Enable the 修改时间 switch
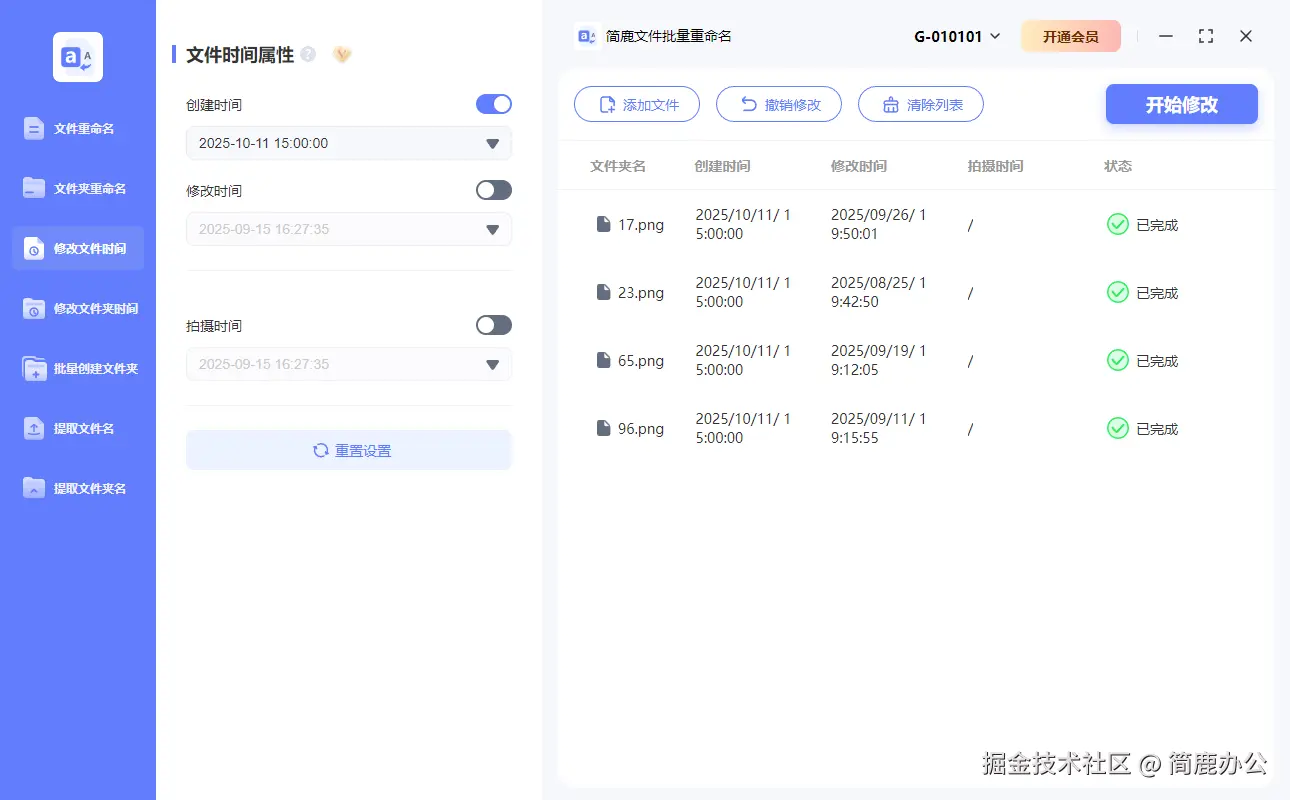Viewport: 1290px width, 800px height. tap(494, 190)
